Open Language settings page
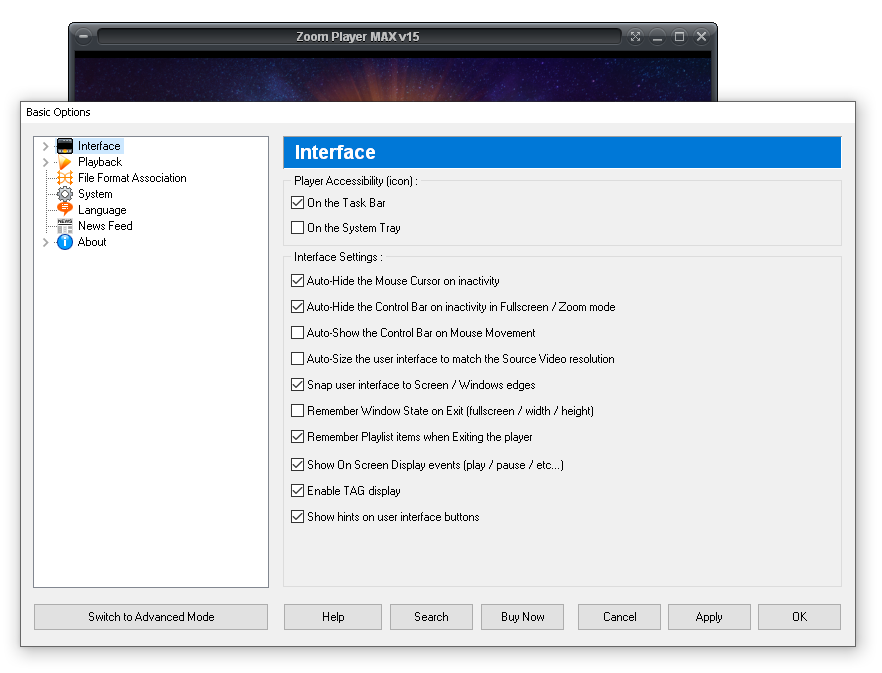 (102, 210)
